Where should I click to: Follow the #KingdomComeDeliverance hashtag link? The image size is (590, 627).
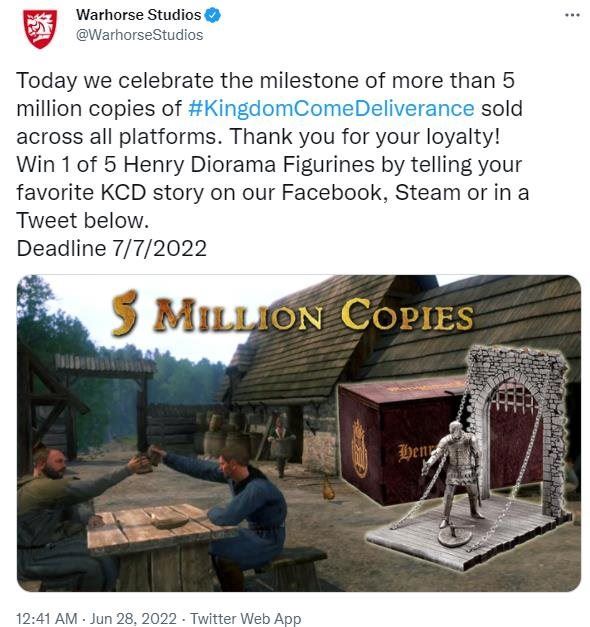(331, 108)
